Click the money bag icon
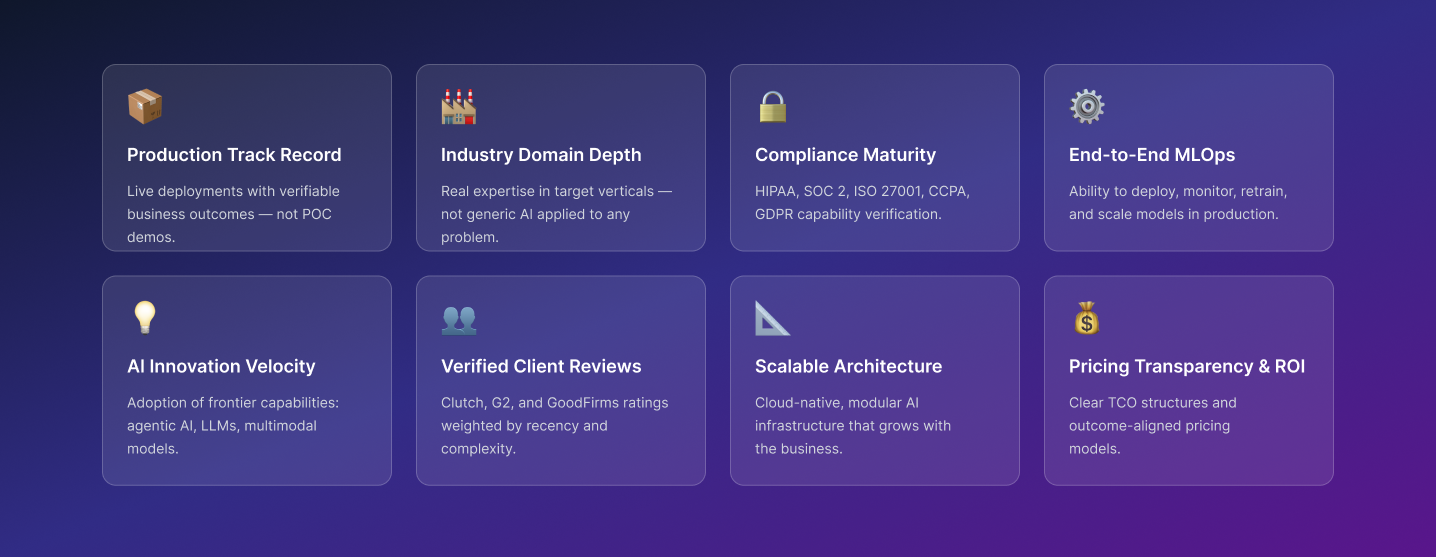Image resolution: width=1436 pixels, height=557 pixels. 1087,318
